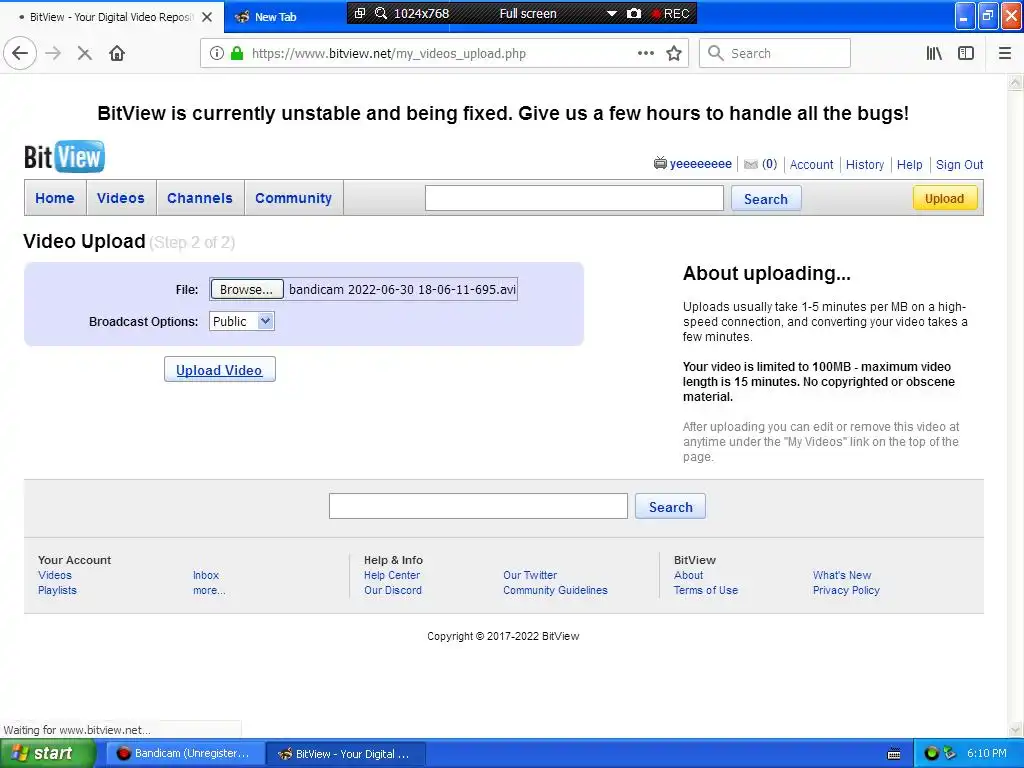Image resolution: width=1024 pixels, height=768 pixels.
Task: Open About footer link
Action: click(x=688, y=575)
